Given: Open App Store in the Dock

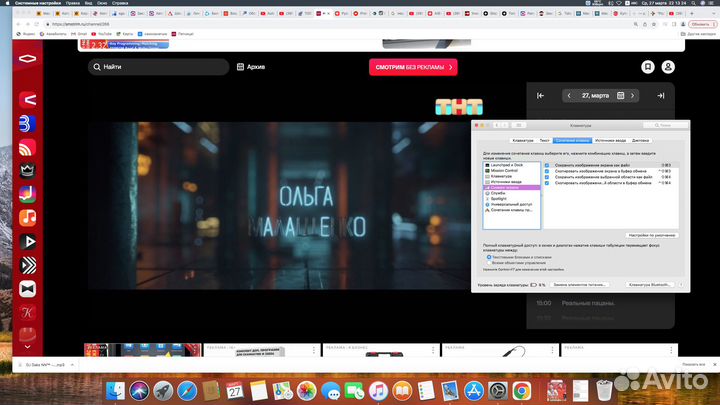Looking at the screenshot, I should click(x=474, y=391).
